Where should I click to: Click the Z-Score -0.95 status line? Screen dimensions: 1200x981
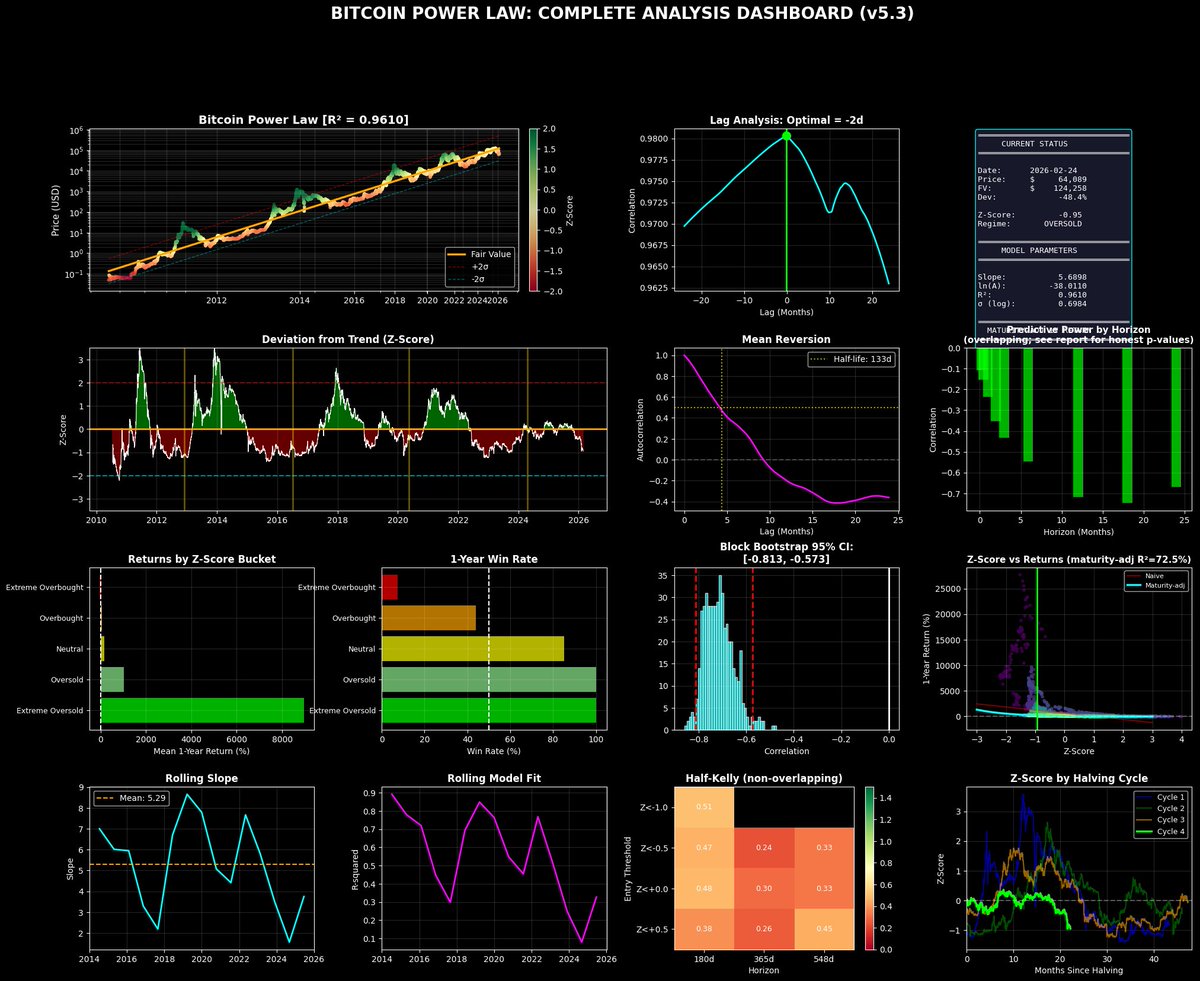(x=1029, y=214)
